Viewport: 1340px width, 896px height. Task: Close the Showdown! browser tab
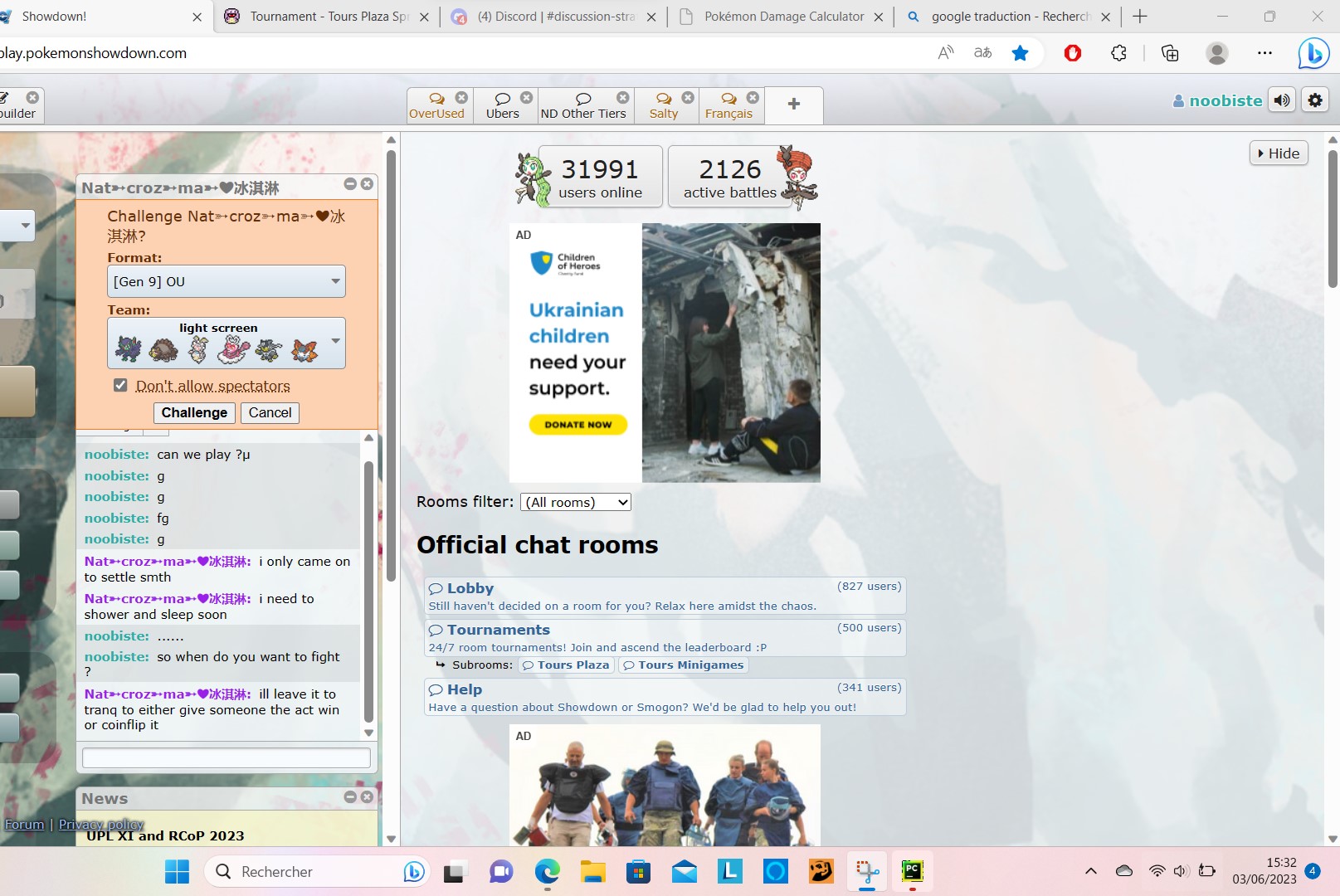[x=197, y=17]
